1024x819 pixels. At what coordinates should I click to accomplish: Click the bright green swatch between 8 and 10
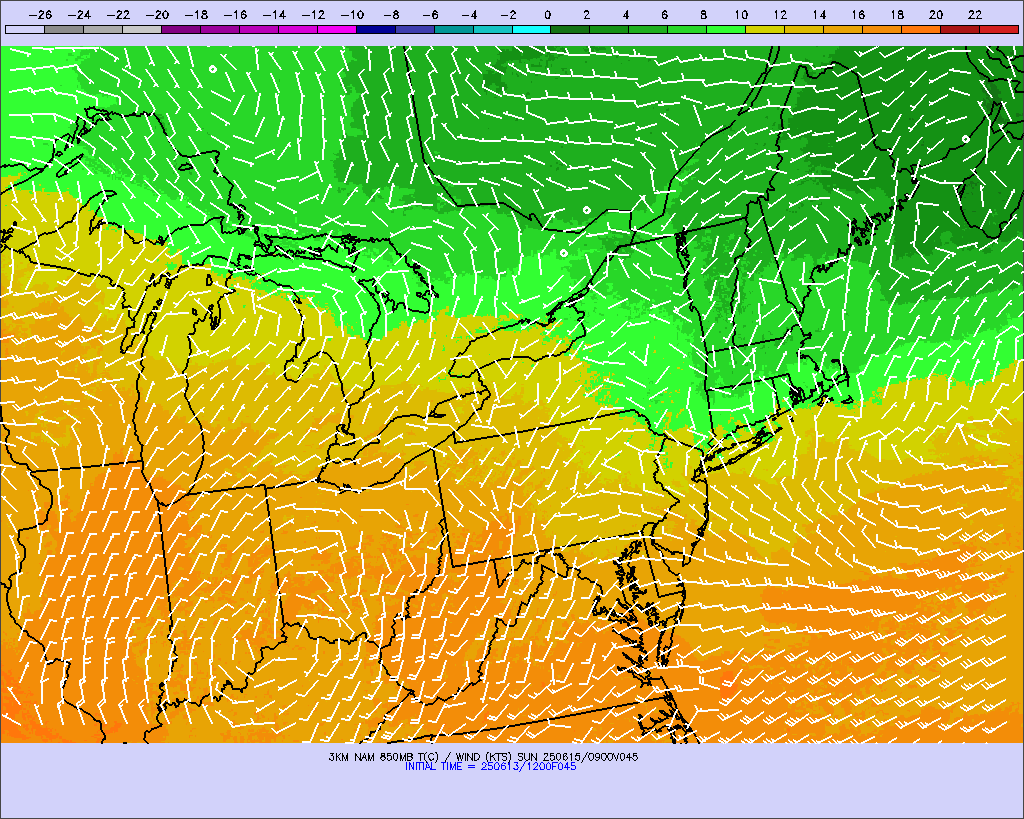(x=726, y=29)
